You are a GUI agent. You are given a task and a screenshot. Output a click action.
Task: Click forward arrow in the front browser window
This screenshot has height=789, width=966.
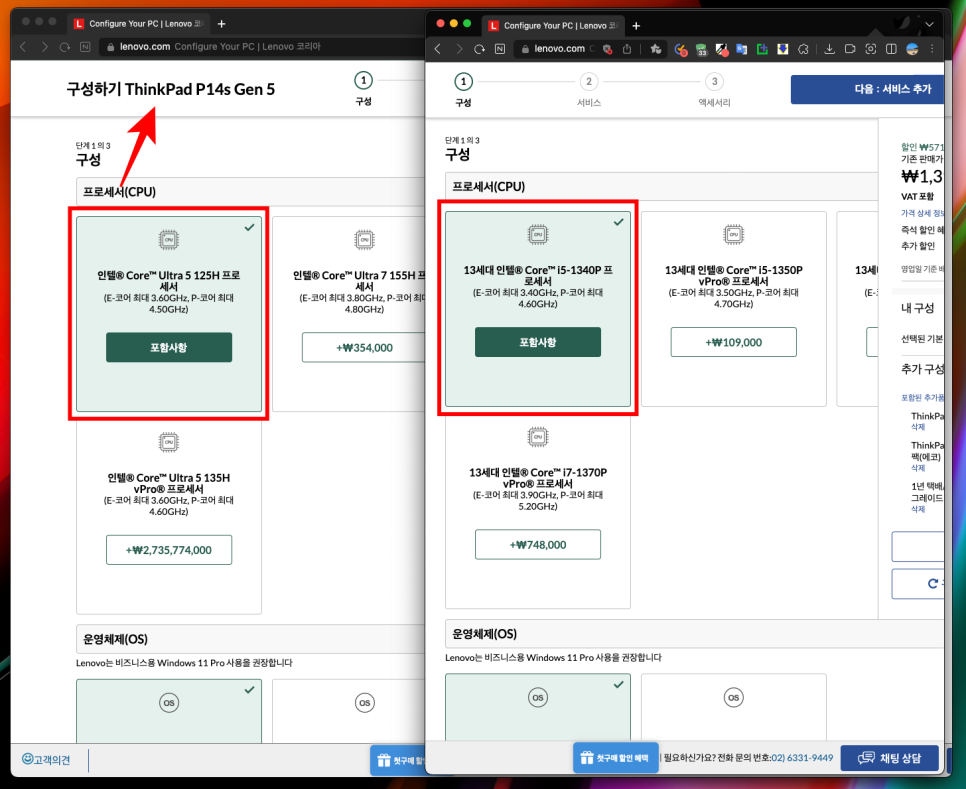click(x=459, y=49)
